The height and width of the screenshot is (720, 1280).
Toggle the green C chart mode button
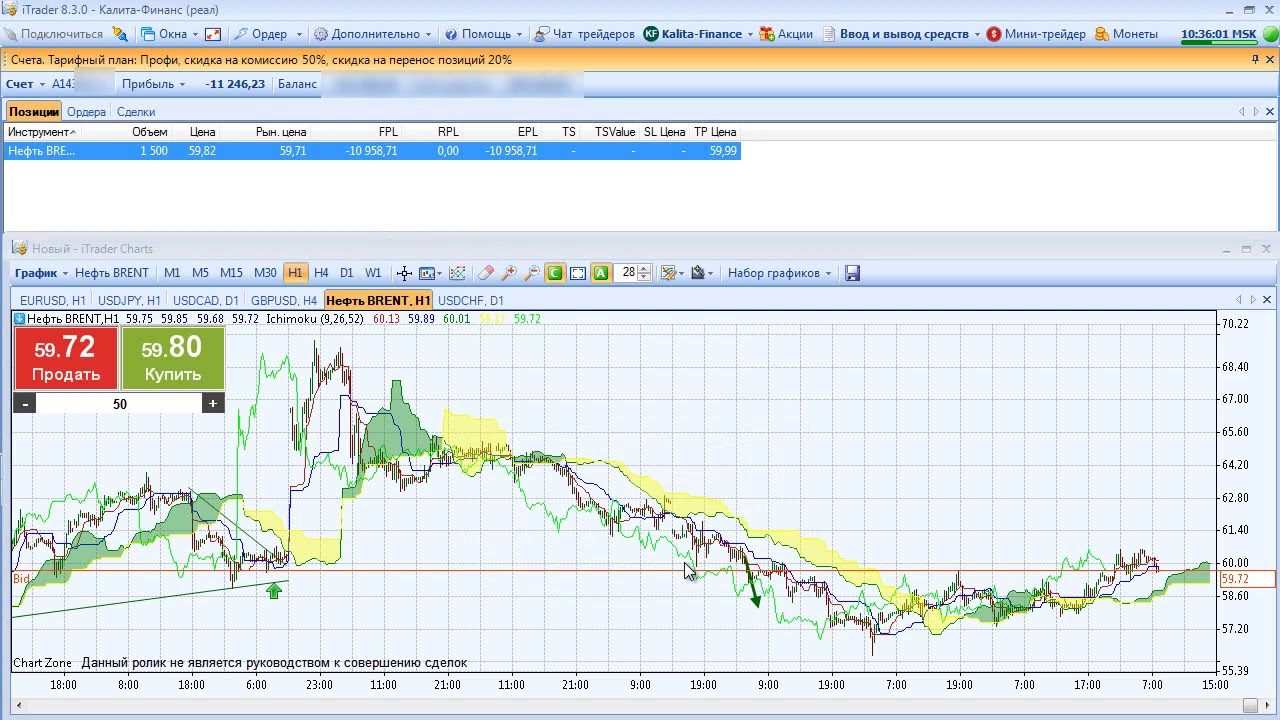pyautogui.click(x=555, y=273)
